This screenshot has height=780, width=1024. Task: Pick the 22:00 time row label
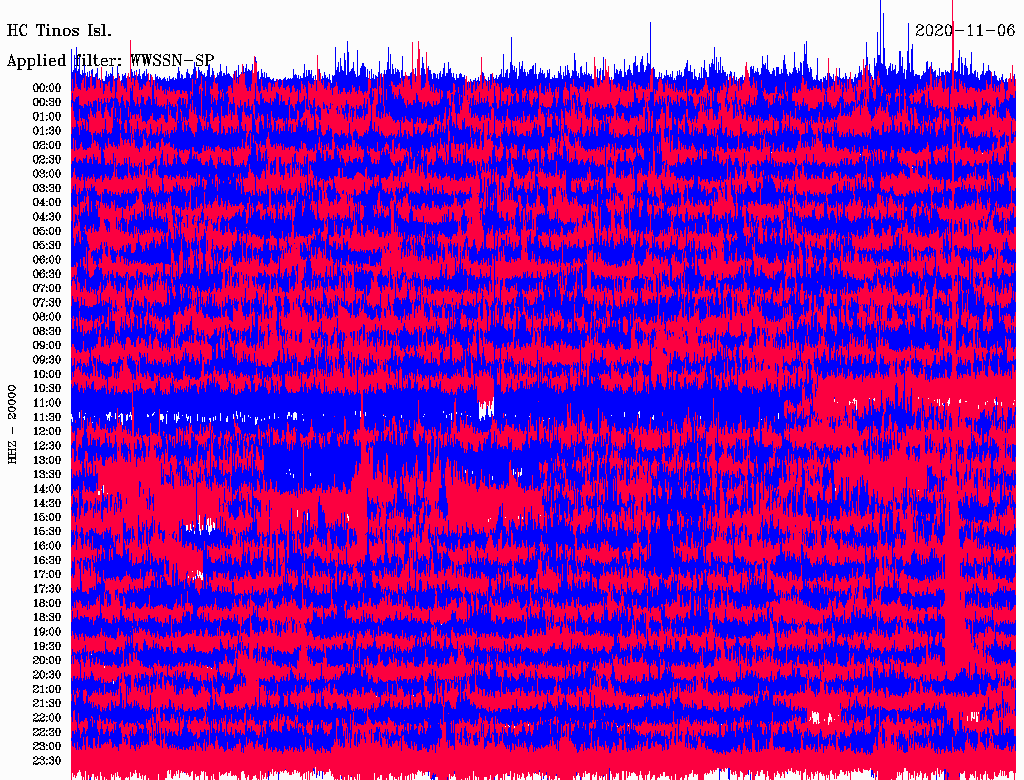click(47, 718)
